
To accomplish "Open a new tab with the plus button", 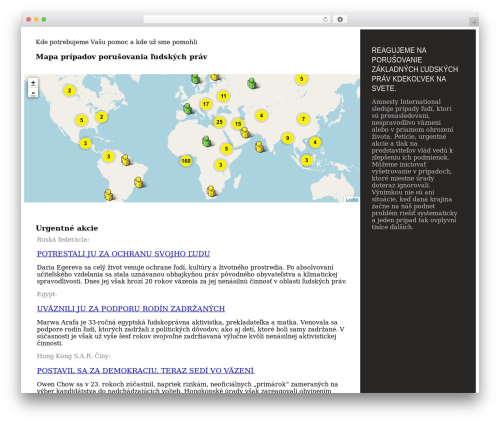I will point(474,22).
